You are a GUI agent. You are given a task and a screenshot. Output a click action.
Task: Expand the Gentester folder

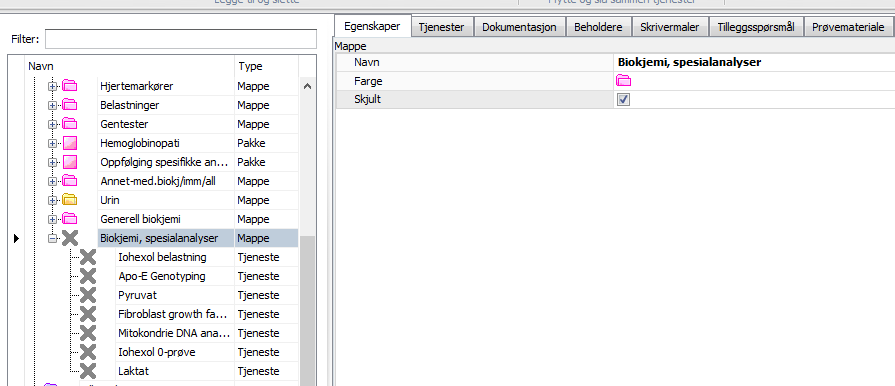[53, 124]
